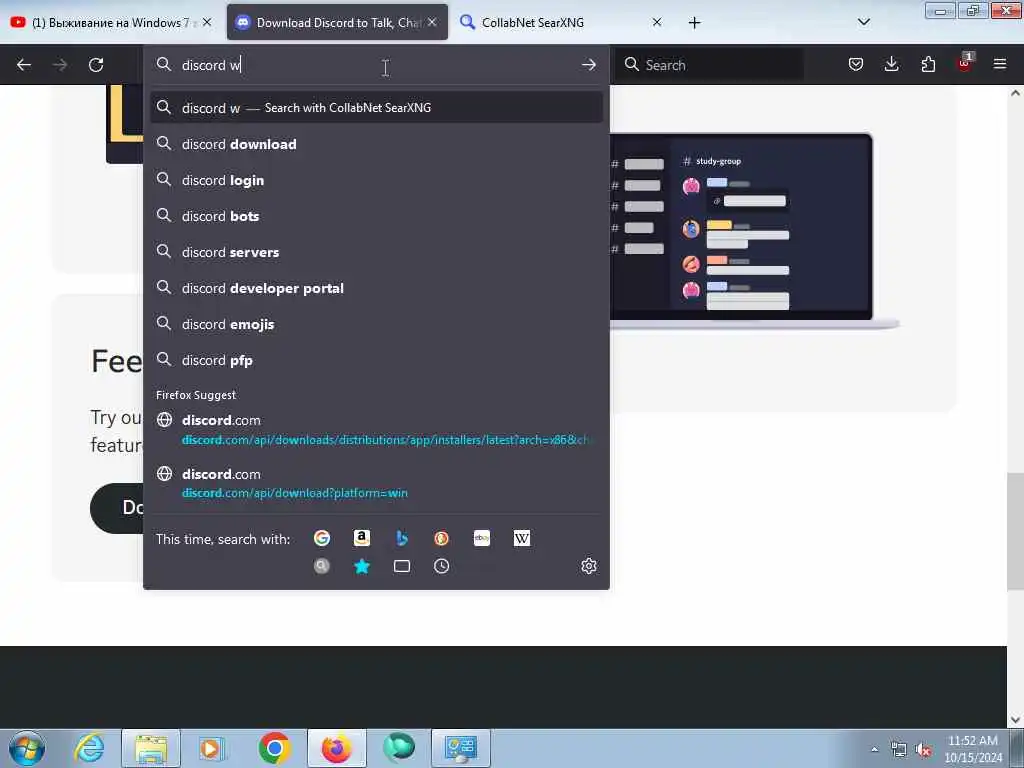Close the CollabNet SearXNG tab

pos(657,22)
